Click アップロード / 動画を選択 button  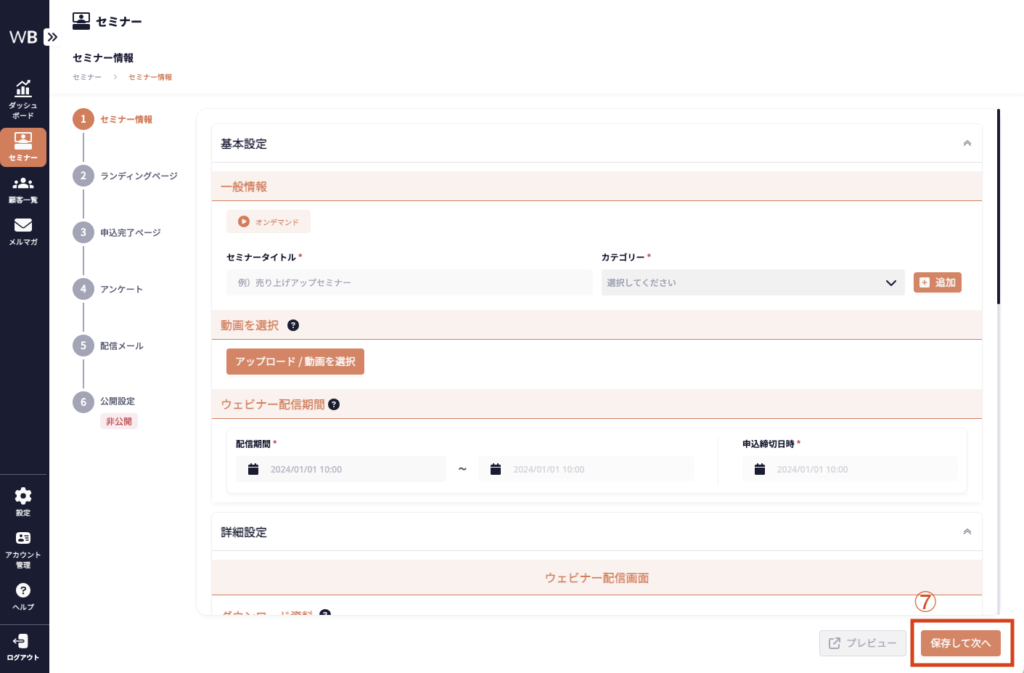(x=295, y=361)
